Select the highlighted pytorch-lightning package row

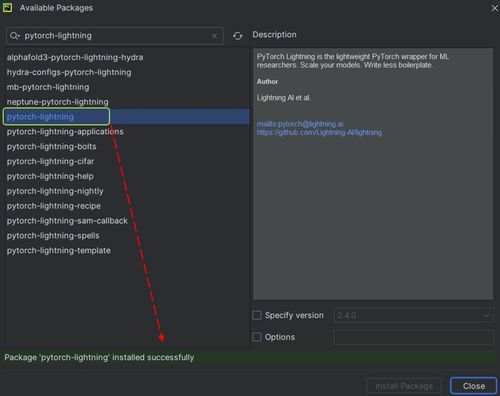(x=127, y=117)
